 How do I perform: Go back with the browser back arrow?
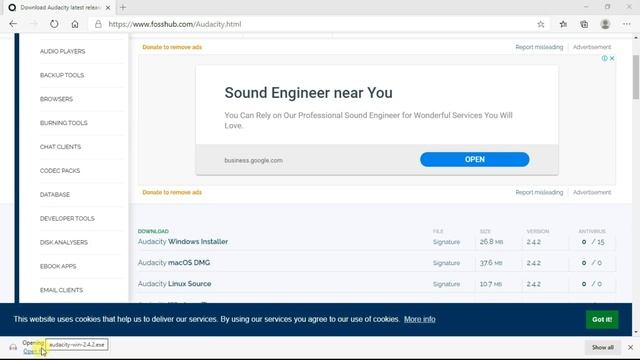click(13, 24)
